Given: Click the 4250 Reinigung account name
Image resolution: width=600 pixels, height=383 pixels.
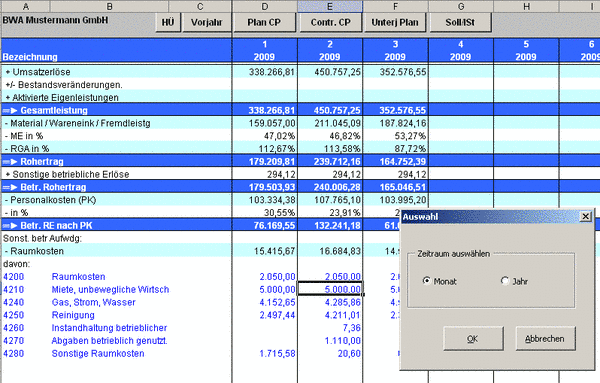Looking at the screenshot, I should pos(73,315).
